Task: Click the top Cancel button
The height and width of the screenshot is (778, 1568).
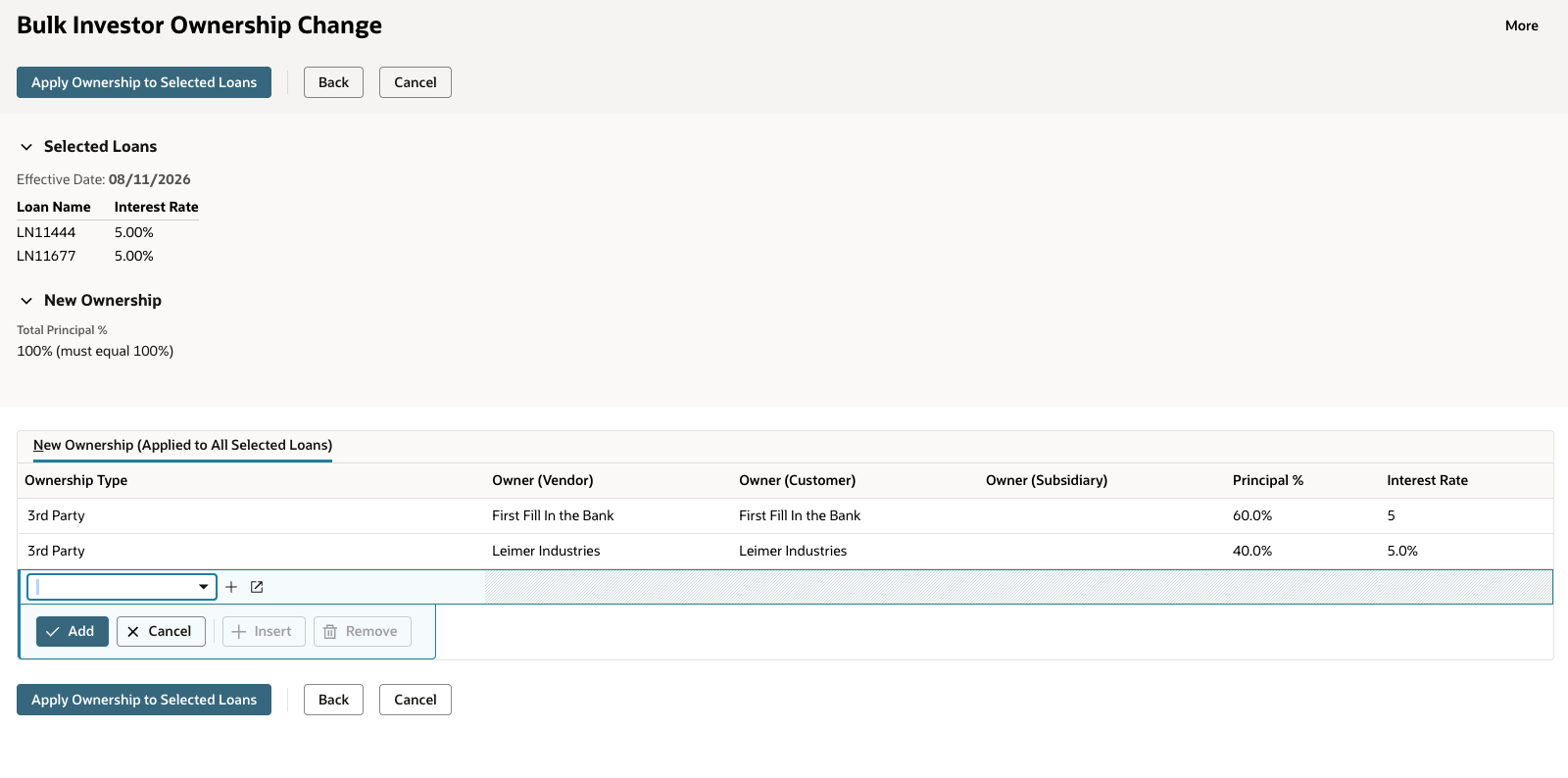Action: 416,82
